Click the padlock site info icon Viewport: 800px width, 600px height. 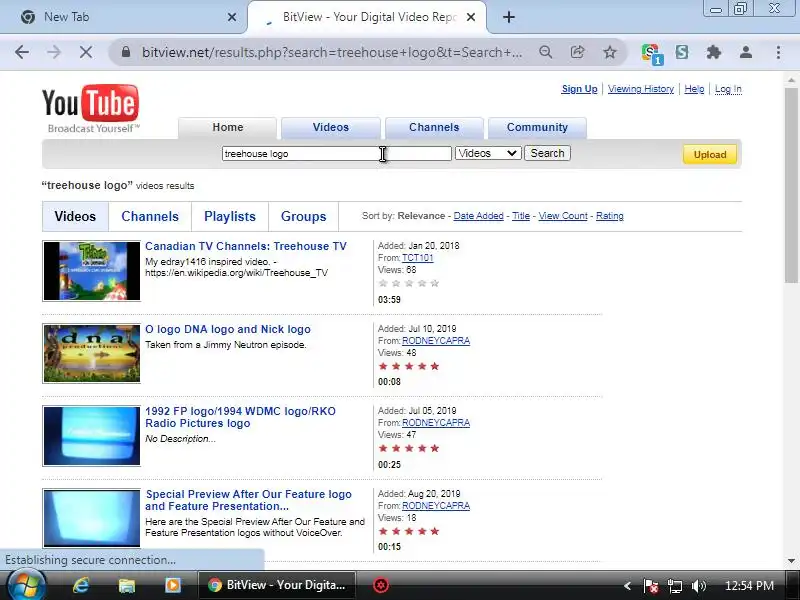coord(126,52)
